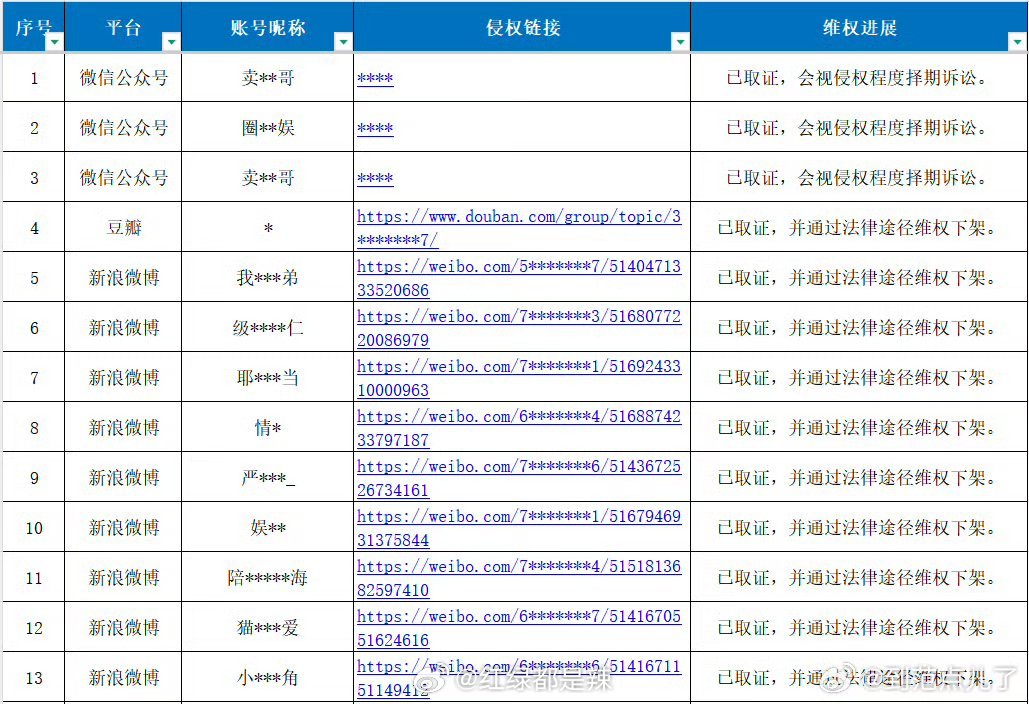
Task: Select nickname cell 小***角
Action: coord(267,677)
